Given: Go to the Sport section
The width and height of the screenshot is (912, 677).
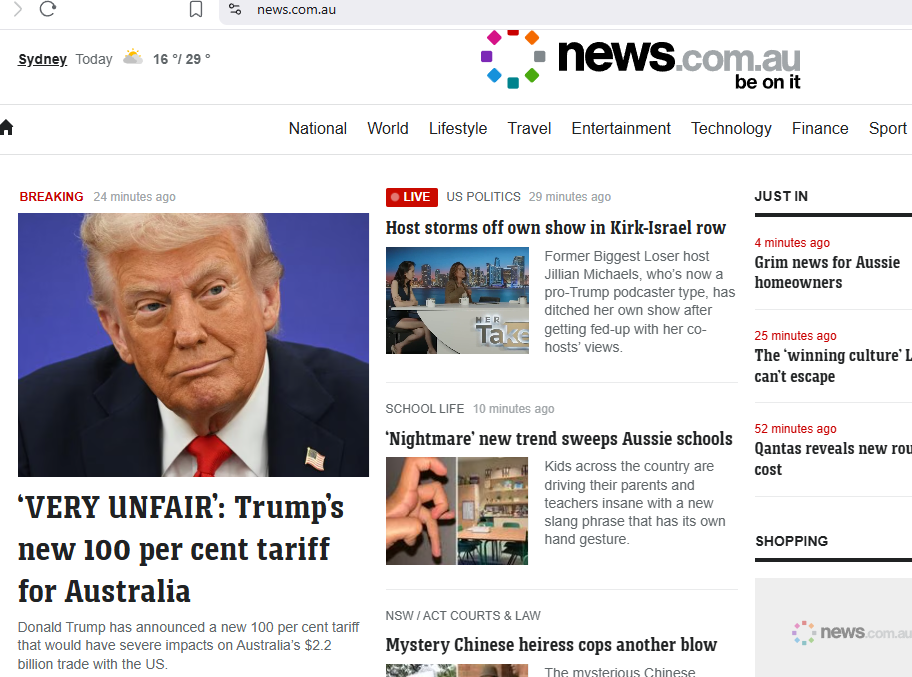Looking at the screenshot, I should [888, 128].
